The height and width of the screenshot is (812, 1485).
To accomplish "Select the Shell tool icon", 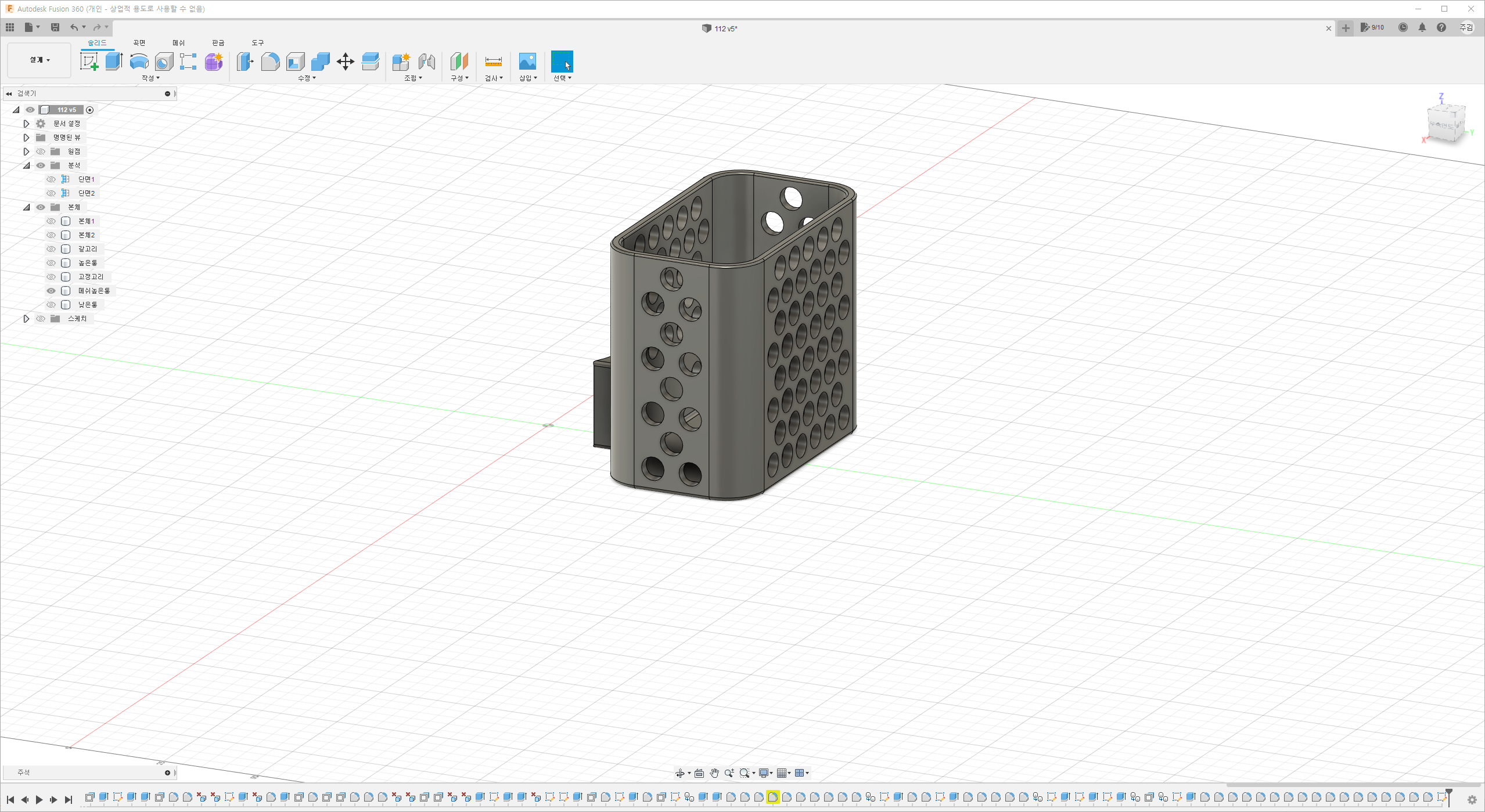I will coord(295,61).
